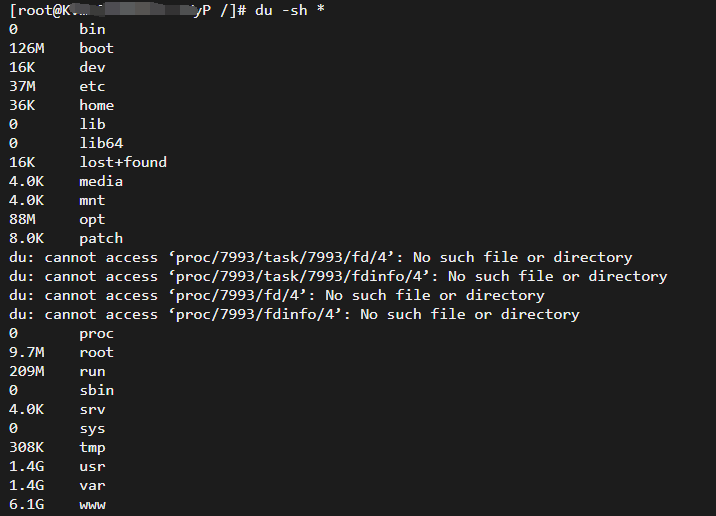
Task: Click the 'du -sh *' command text
Action: click(x=290, y=10)
